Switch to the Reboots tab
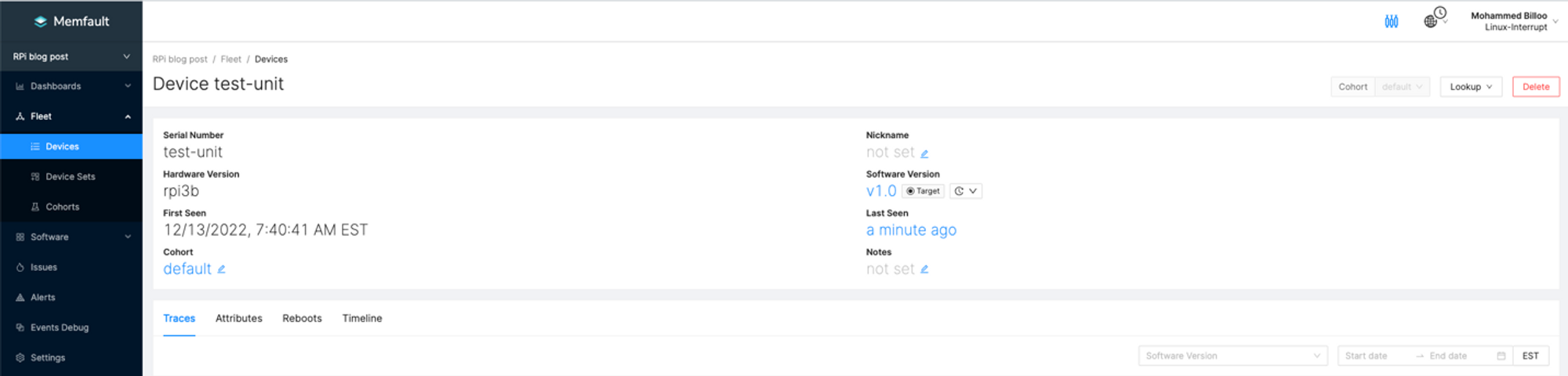Viewport: 1568px width, 376px height. (302, 318)
